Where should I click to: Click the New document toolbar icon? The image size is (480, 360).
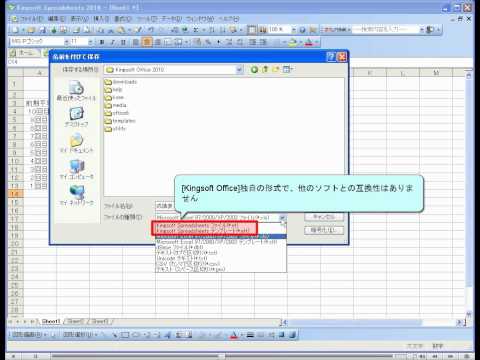pyautogui.click(x=14, y=30)
